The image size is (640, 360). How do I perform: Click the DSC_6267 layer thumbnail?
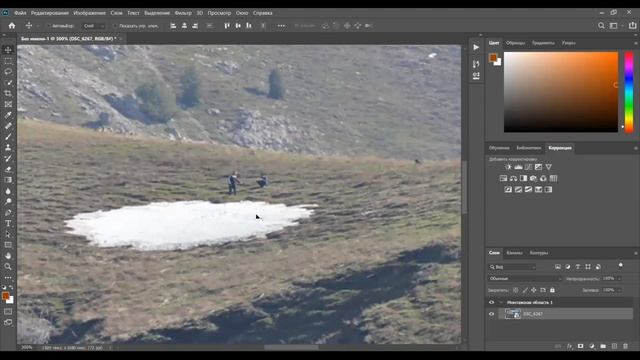[513, 314]
